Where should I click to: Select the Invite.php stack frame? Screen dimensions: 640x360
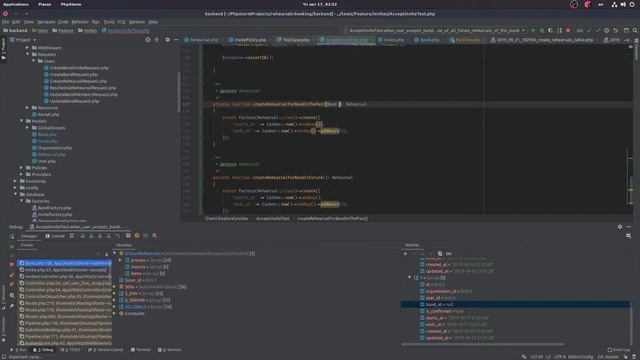64,270
